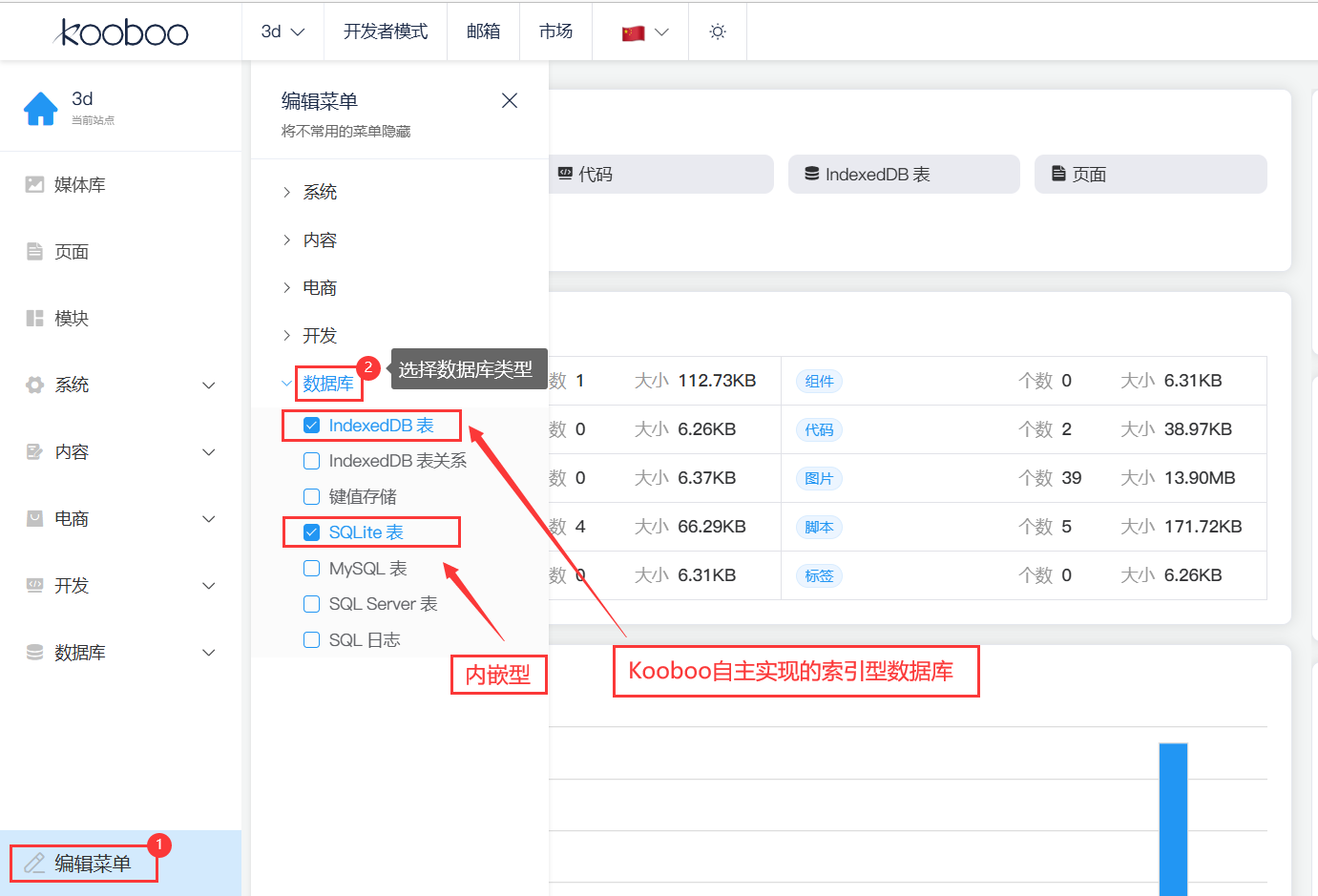1318x896 pixels.
Task: Open the 页面 shortcut card
Action: pyautogui.click(x=1150, y=174)
